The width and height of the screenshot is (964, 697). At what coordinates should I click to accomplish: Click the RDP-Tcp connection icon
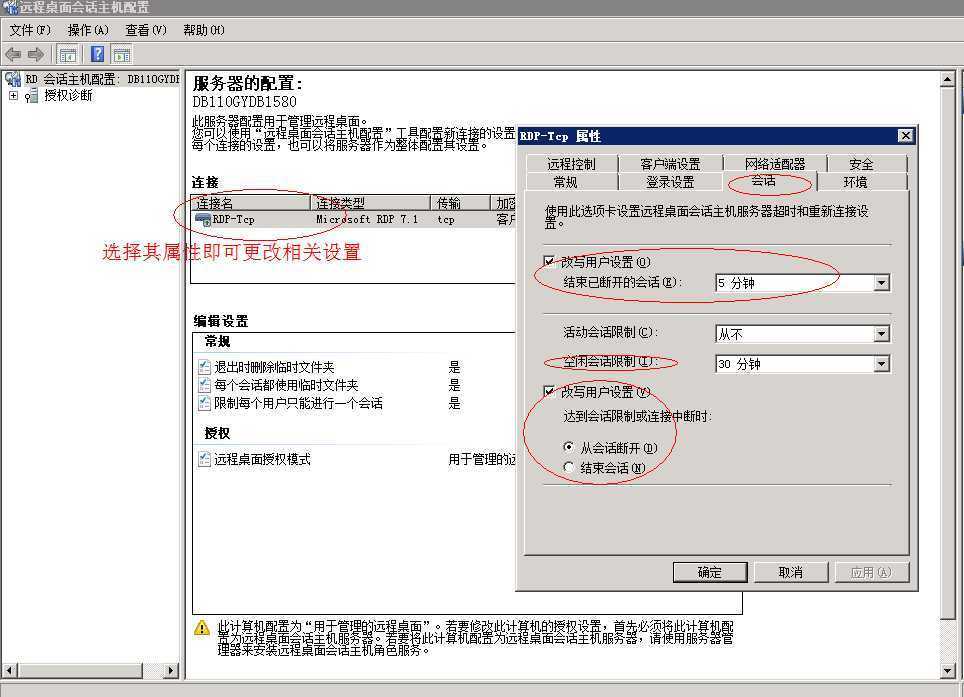click(x=203, y=219)
